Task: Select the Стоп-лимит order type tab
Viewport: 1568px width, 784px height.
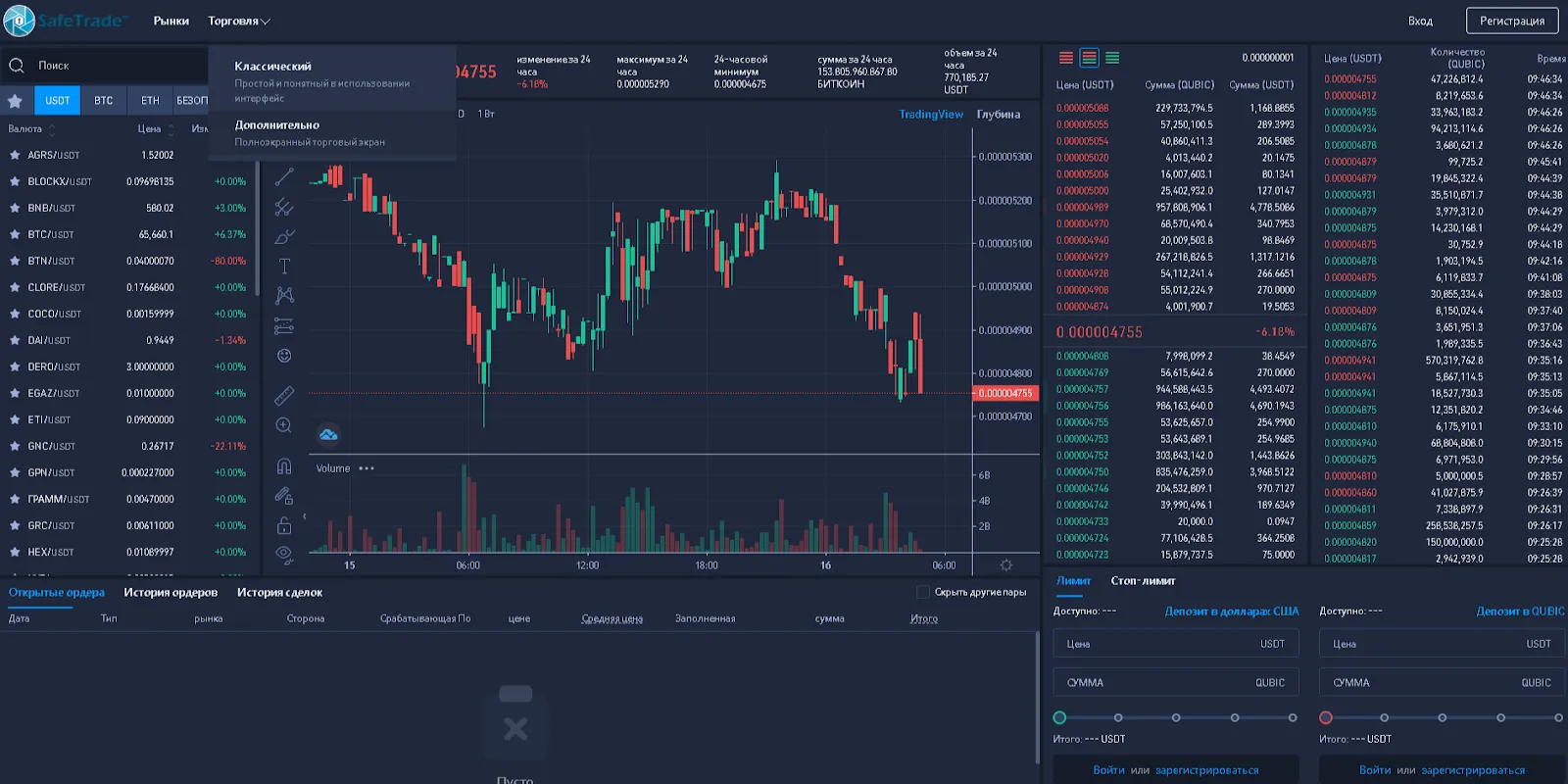Action: 1143,580
